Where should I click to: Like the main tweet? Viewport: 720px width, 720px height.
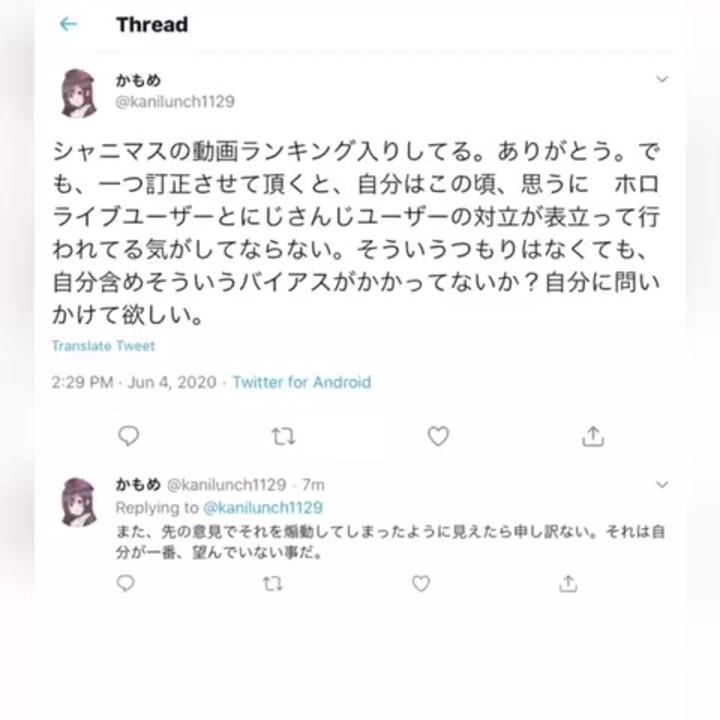pos(438,436)
